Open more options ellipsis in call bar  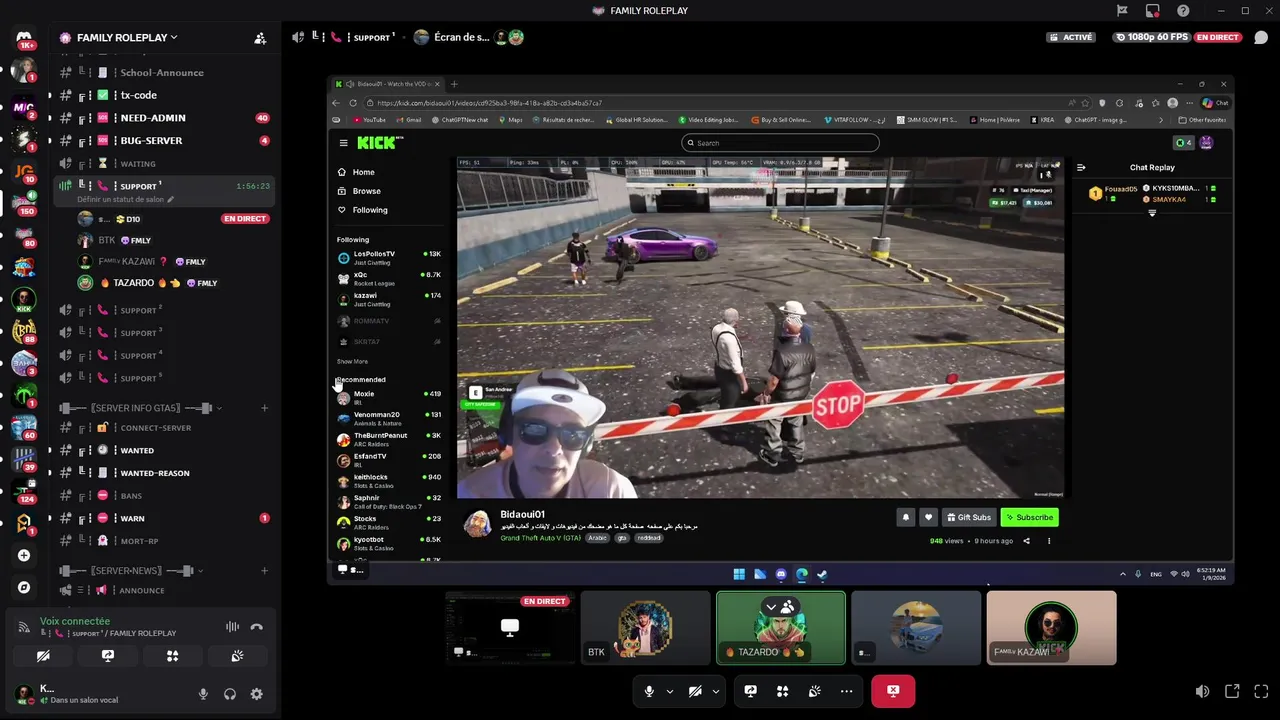click(x=846, y=691)
